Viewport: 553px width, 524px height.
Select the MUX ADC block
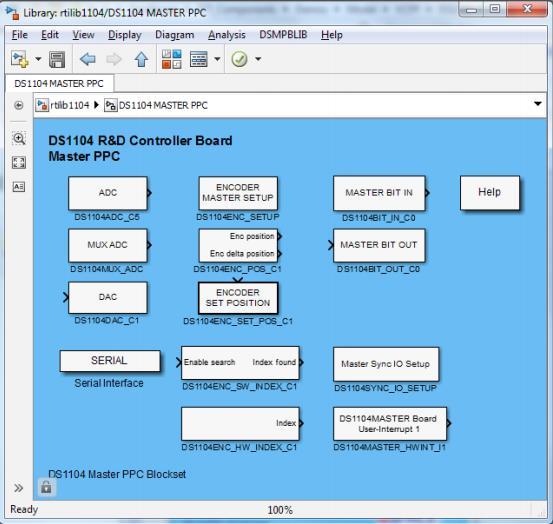point(108,245)
